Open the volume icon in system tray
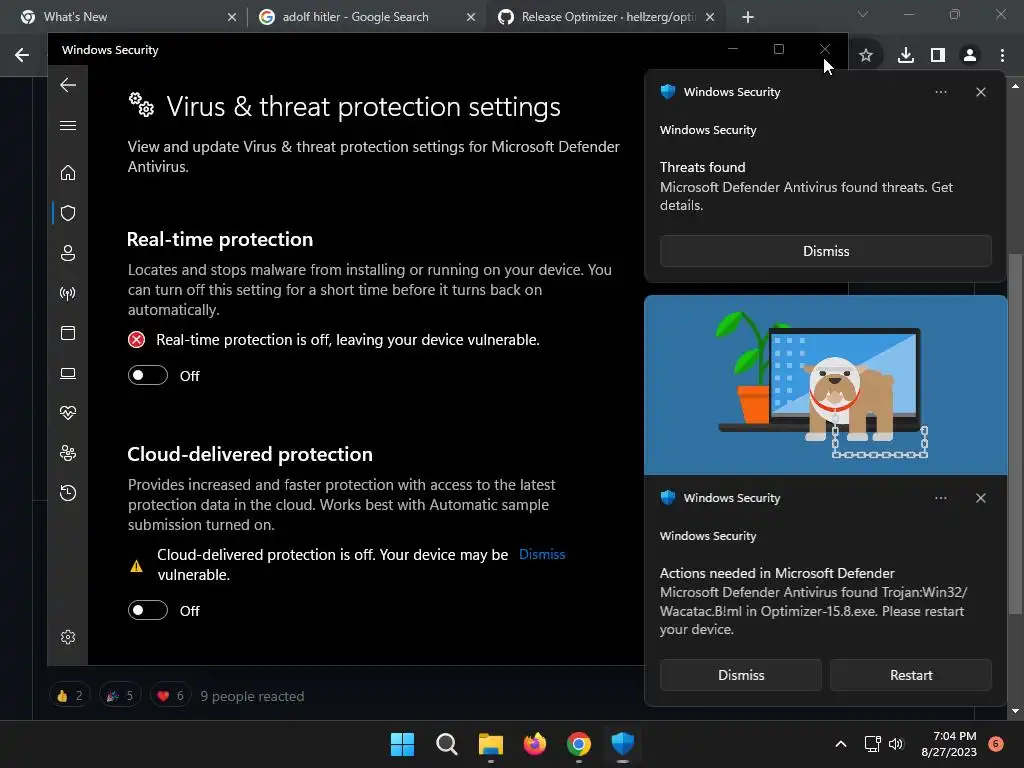 896,744
